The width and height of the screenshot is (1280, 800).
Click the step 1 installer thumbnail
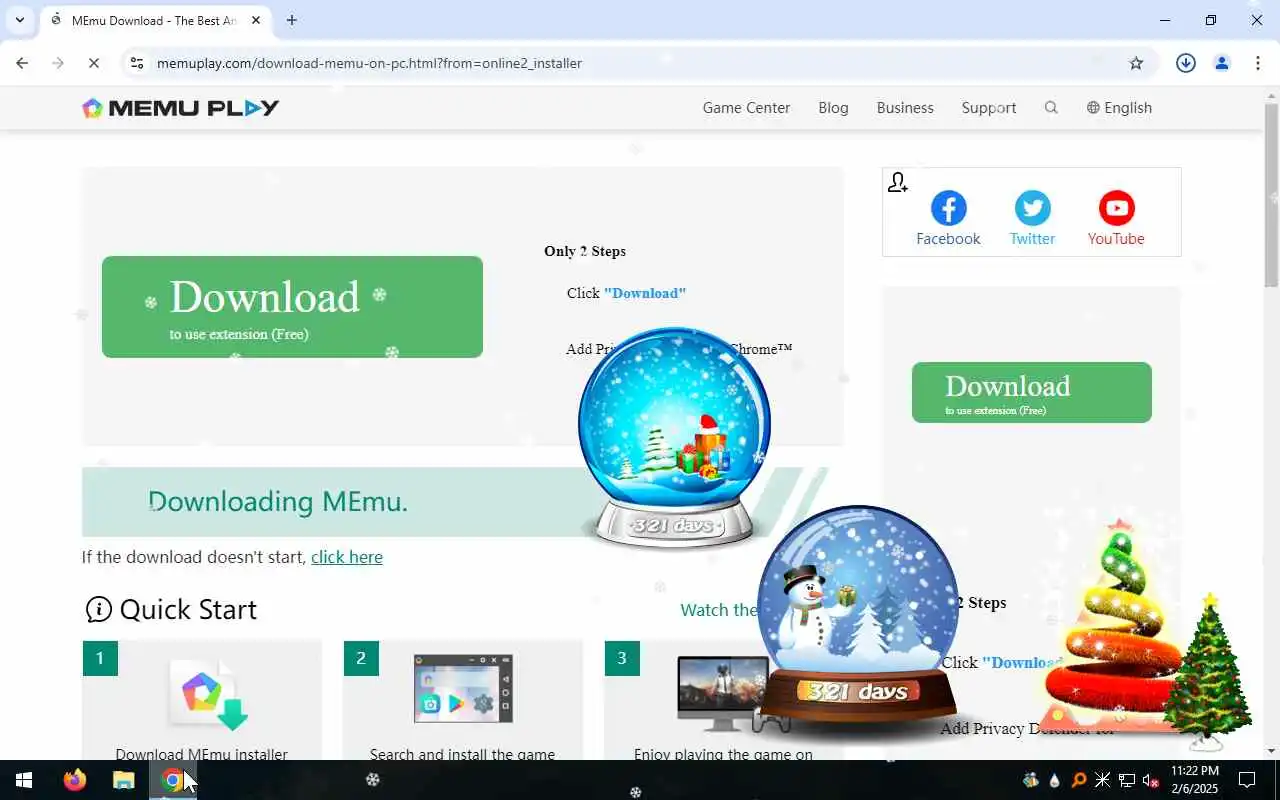pyautogui.click(x=209, y=692)
